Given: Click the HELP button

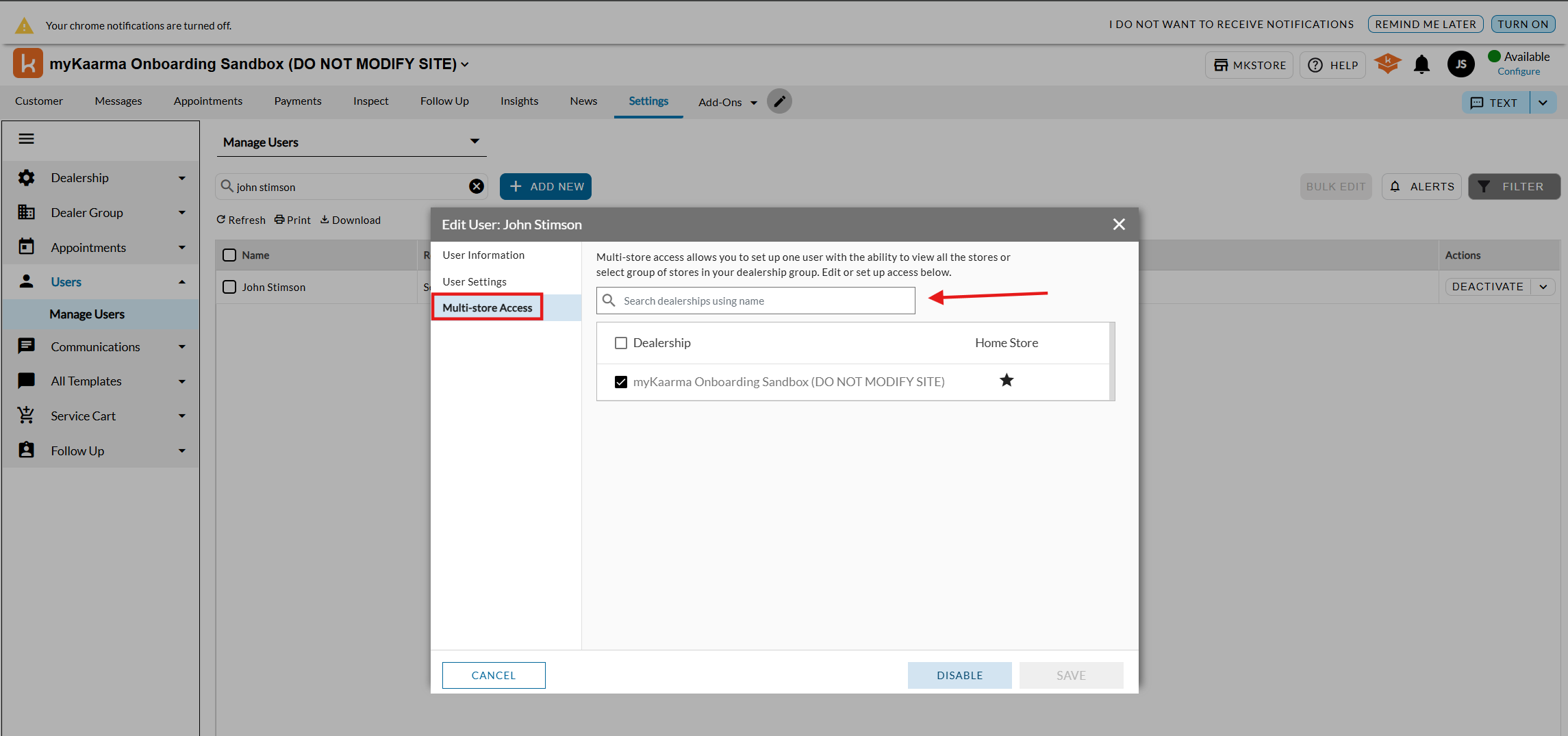Looking at the screenshot, I should point(1332,65).
